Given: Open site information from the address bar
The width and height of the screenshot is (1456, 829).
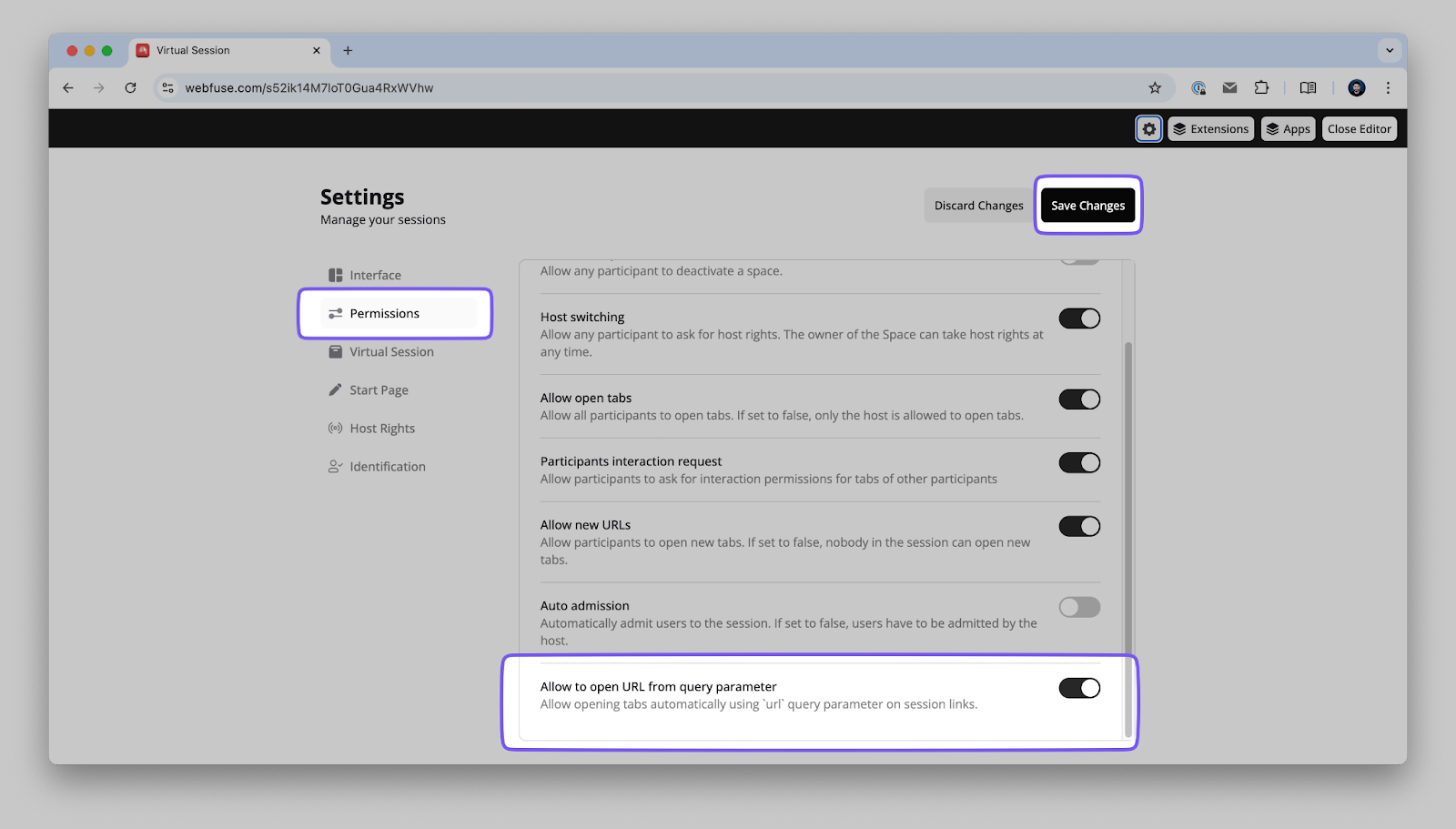Looking at the screenshot, I should 167,87.
